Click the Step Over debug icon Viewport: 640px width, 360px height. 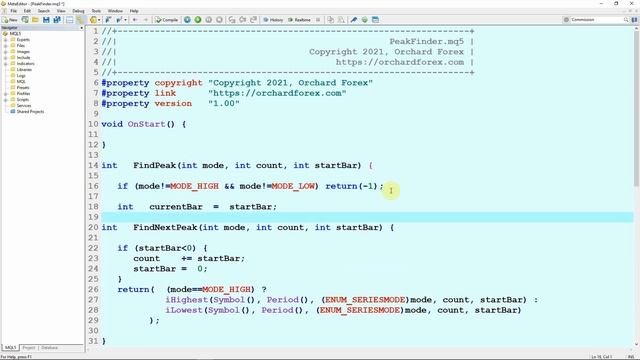pos(242,20)
